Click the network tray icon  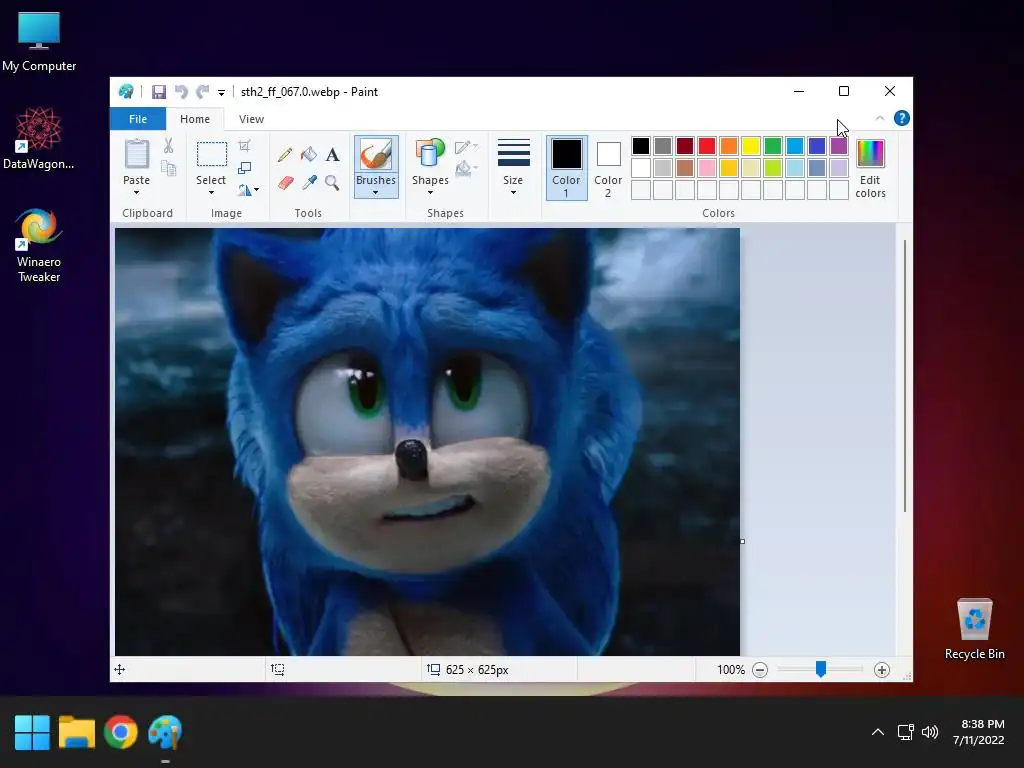tap(905, 732)
